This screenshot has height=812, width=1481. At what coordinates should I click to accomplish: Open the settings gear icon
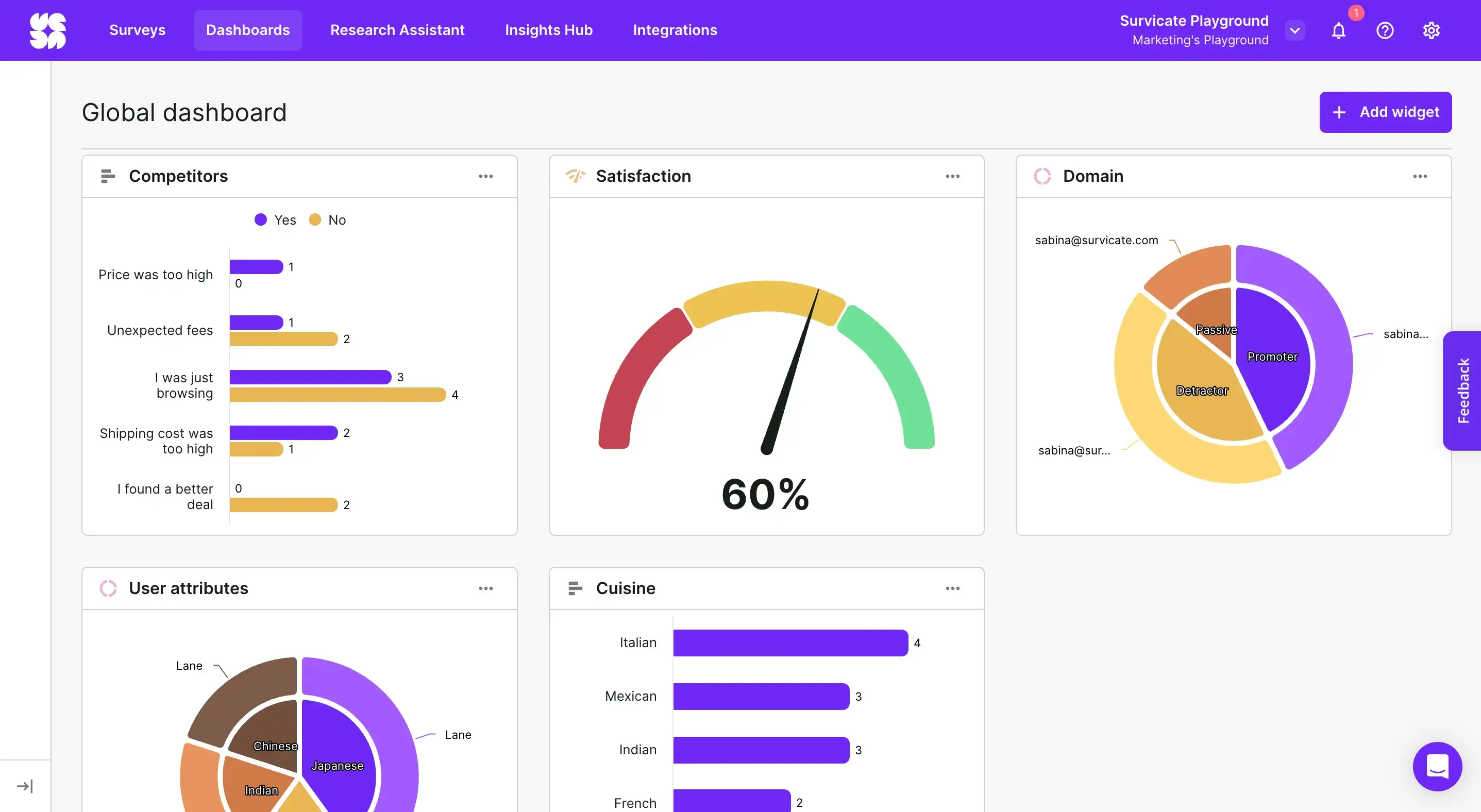point(1431,30)
